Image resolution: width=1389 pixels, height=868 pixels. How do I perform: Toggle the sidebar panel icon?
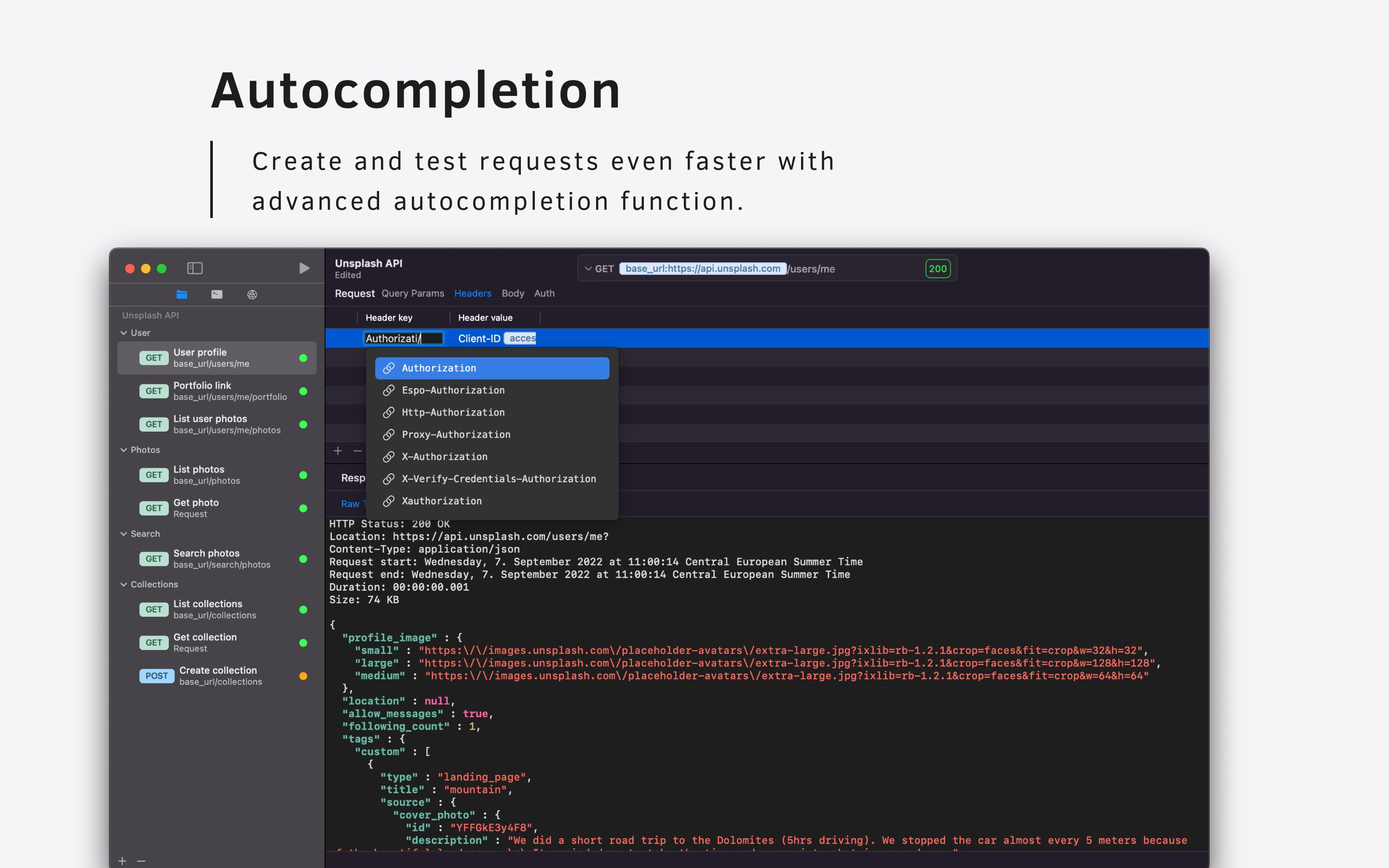click(x=194, y=268)
